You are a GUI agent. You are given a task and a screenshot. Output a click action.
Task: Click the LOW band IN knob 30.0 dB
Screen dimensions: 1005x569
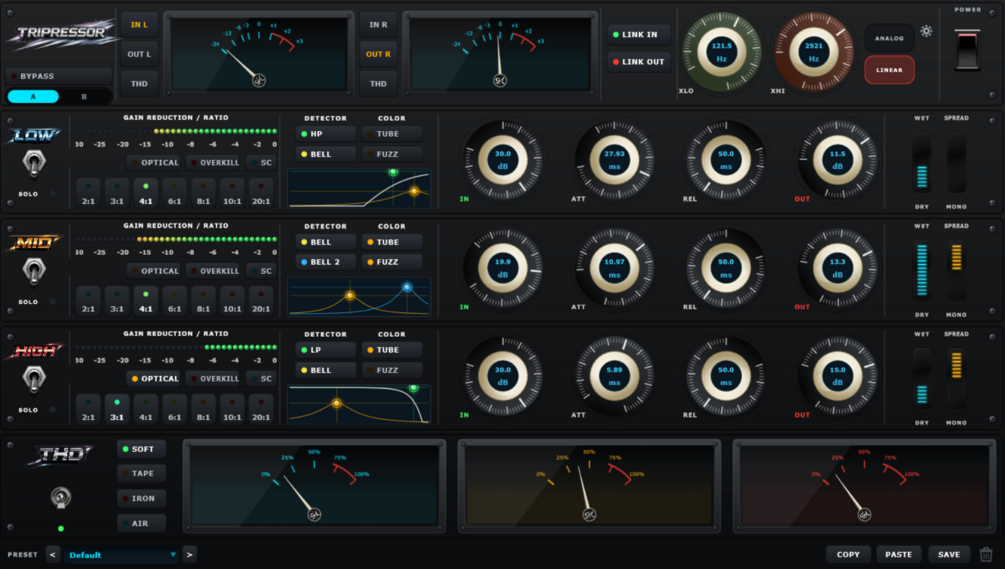(x=503, y=160)
